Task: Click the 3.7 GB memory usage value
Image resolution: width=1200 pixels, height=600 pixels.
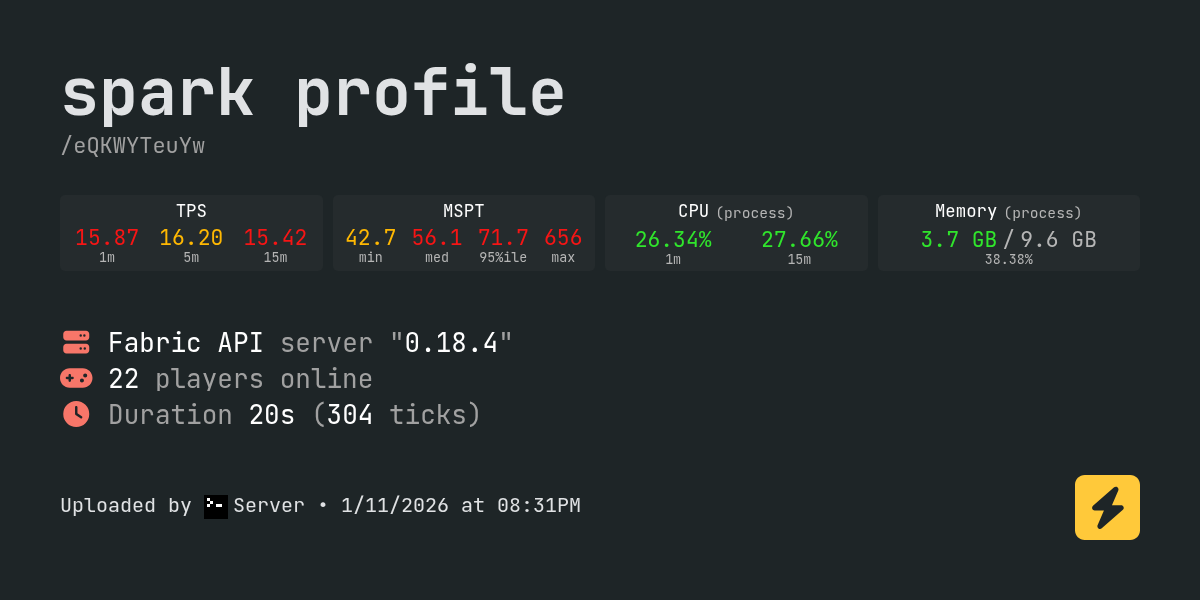Action: [958, 240]
